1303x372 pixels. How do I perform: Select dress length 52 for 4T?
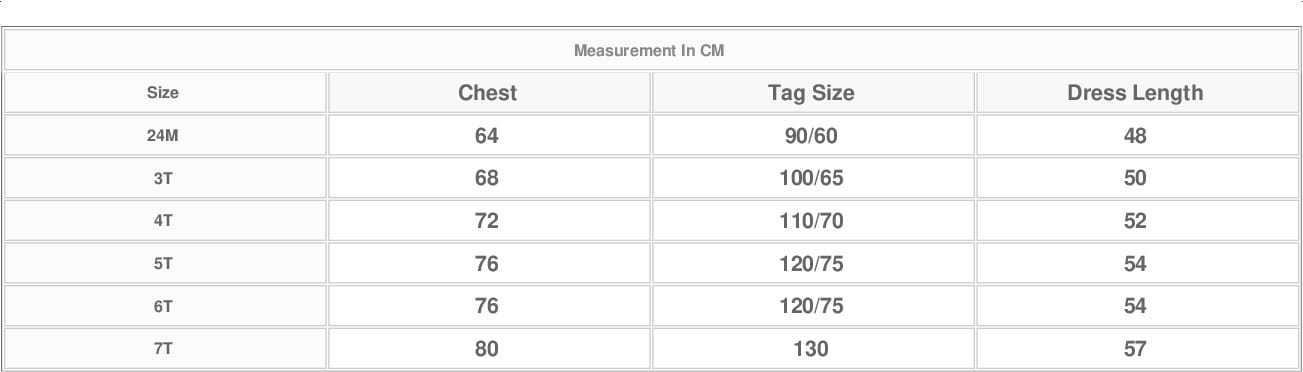1136,221
